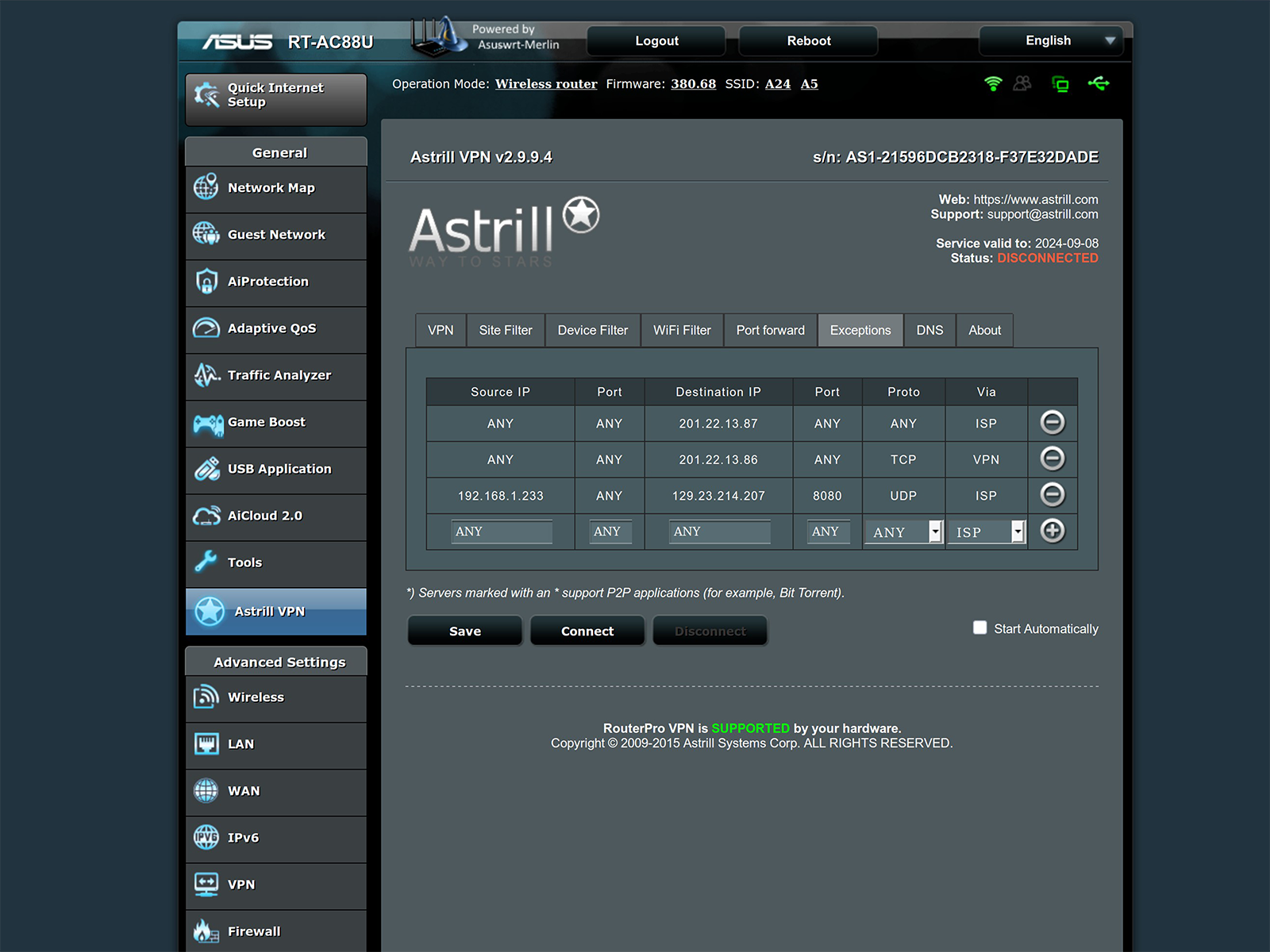
Task: Click the Tools wrench icon
Action: 206,562
